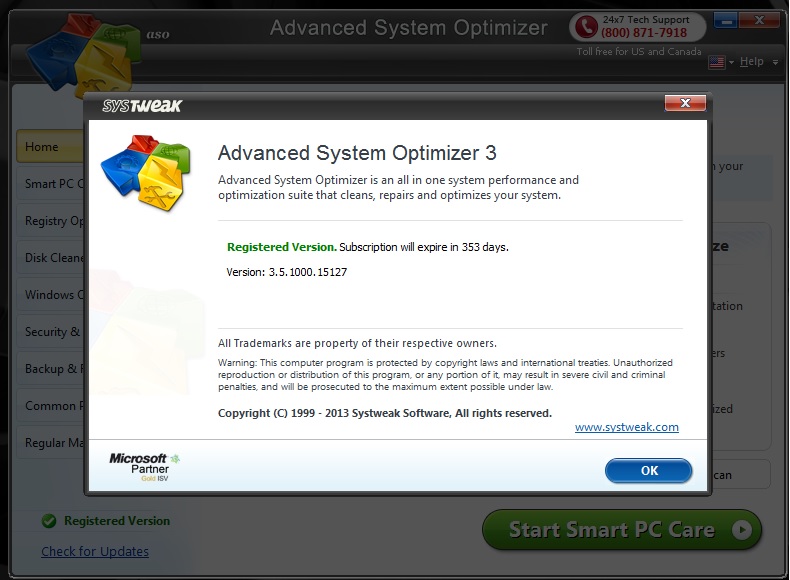The width and height of the screenshot is (790, 580).
Task: Click the Systweak logo in dialog title
Action: [x=142, y=105]
